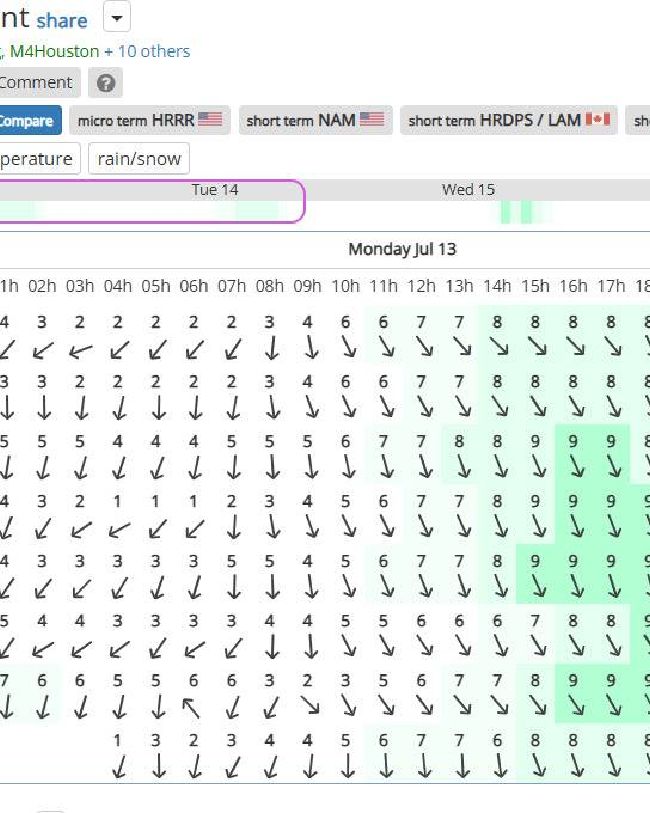Viewport: 650px width, 813px height.
Task: Select the rain/snow tab
Action: (139, 159)
